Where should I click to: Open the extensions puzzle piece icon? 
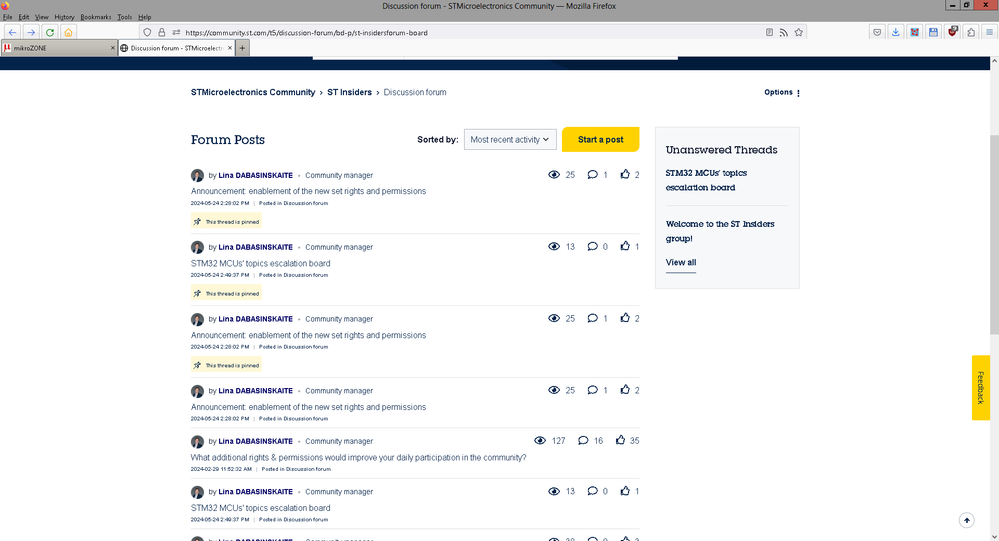(971, 32)
